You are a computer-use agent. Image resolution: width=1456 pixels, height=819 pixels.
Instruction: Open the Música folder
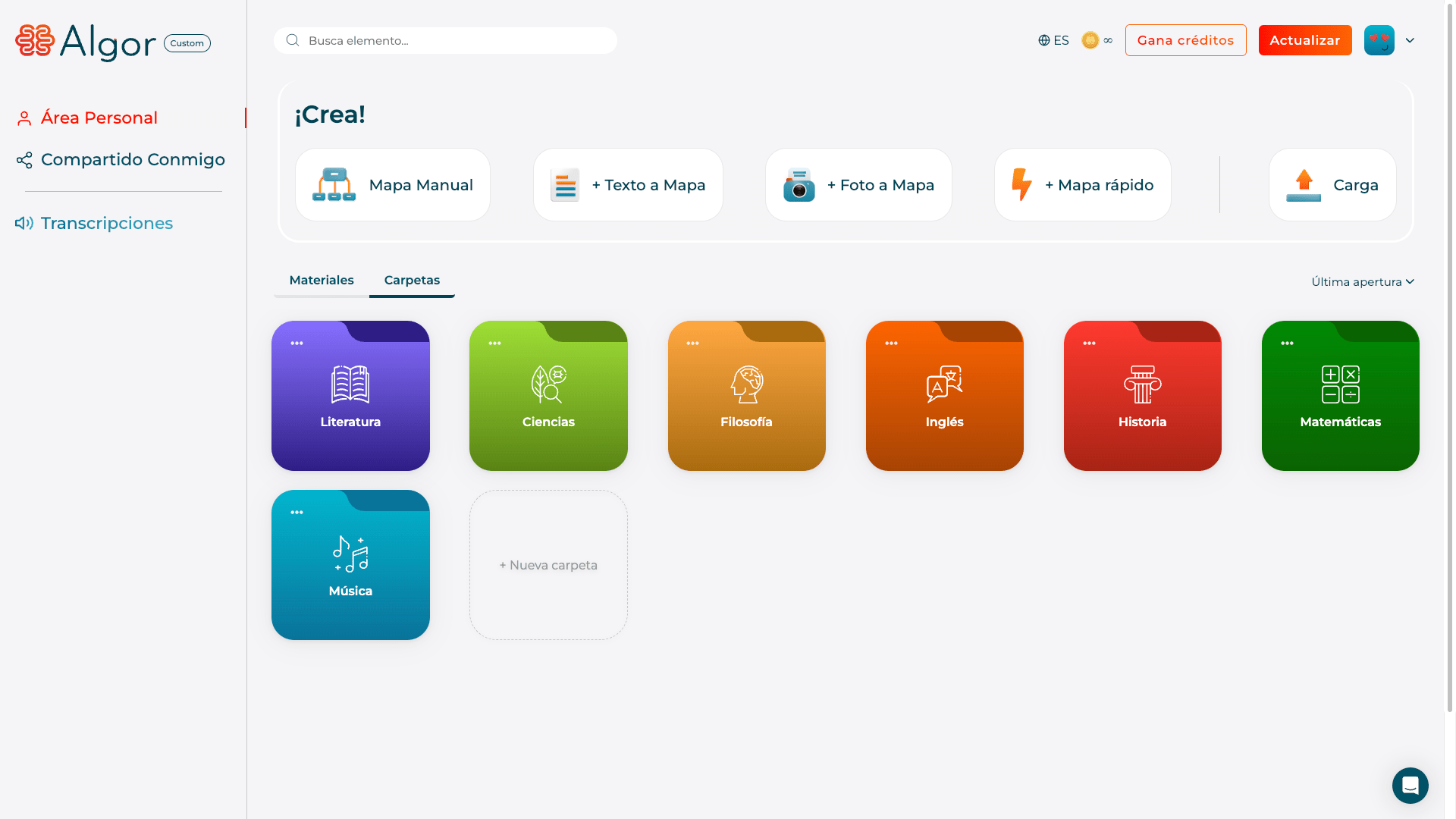click(x=350, y=565)
